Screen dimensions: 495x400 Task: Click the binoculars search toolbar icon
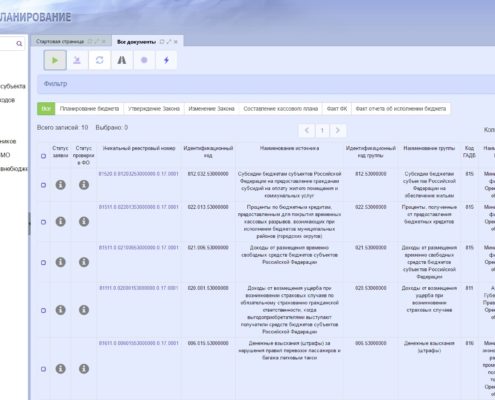coord(122,60)
